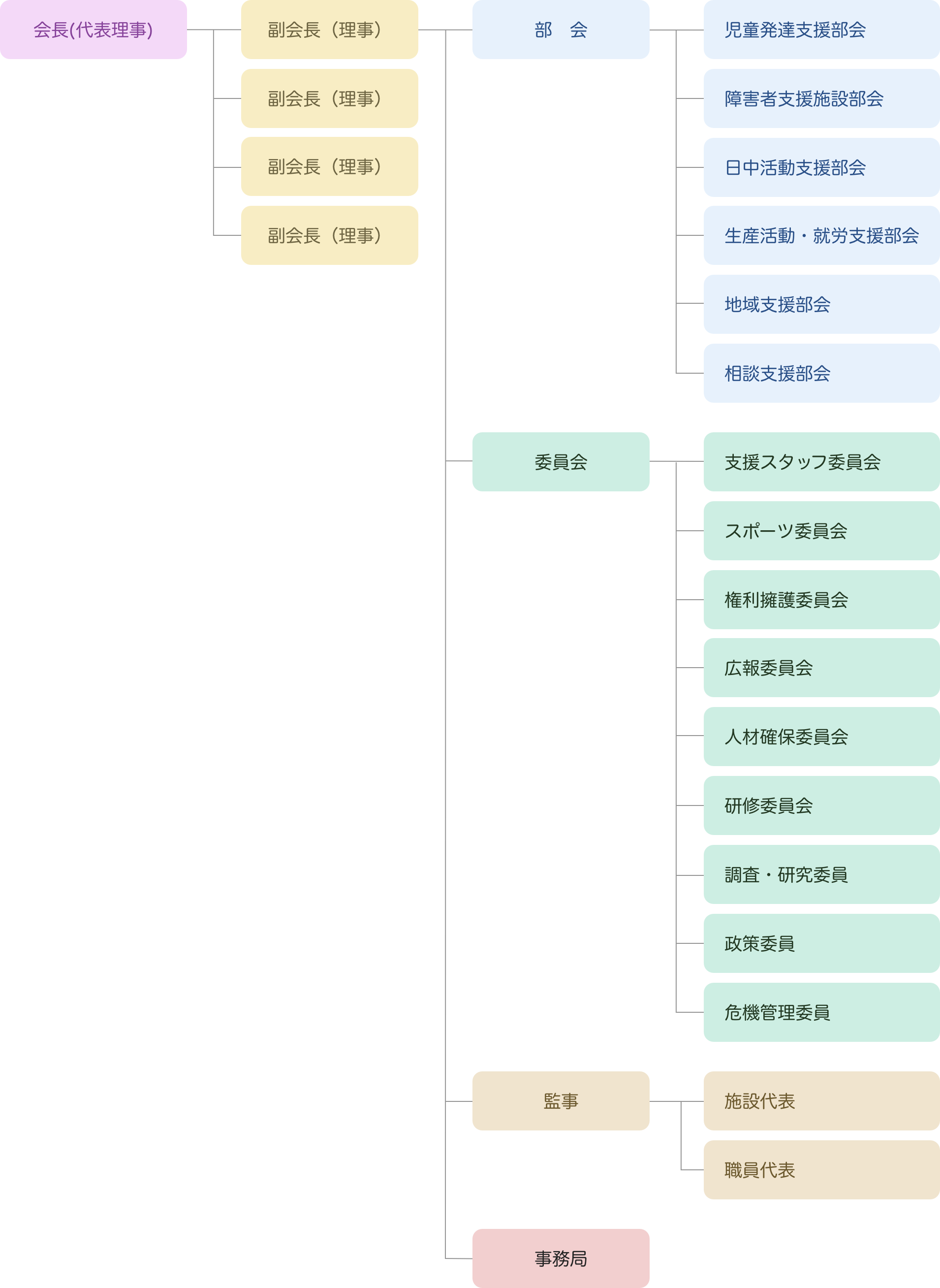
Task: Click the 会長(代表理事) box
Action: click(x=94, y=30)
